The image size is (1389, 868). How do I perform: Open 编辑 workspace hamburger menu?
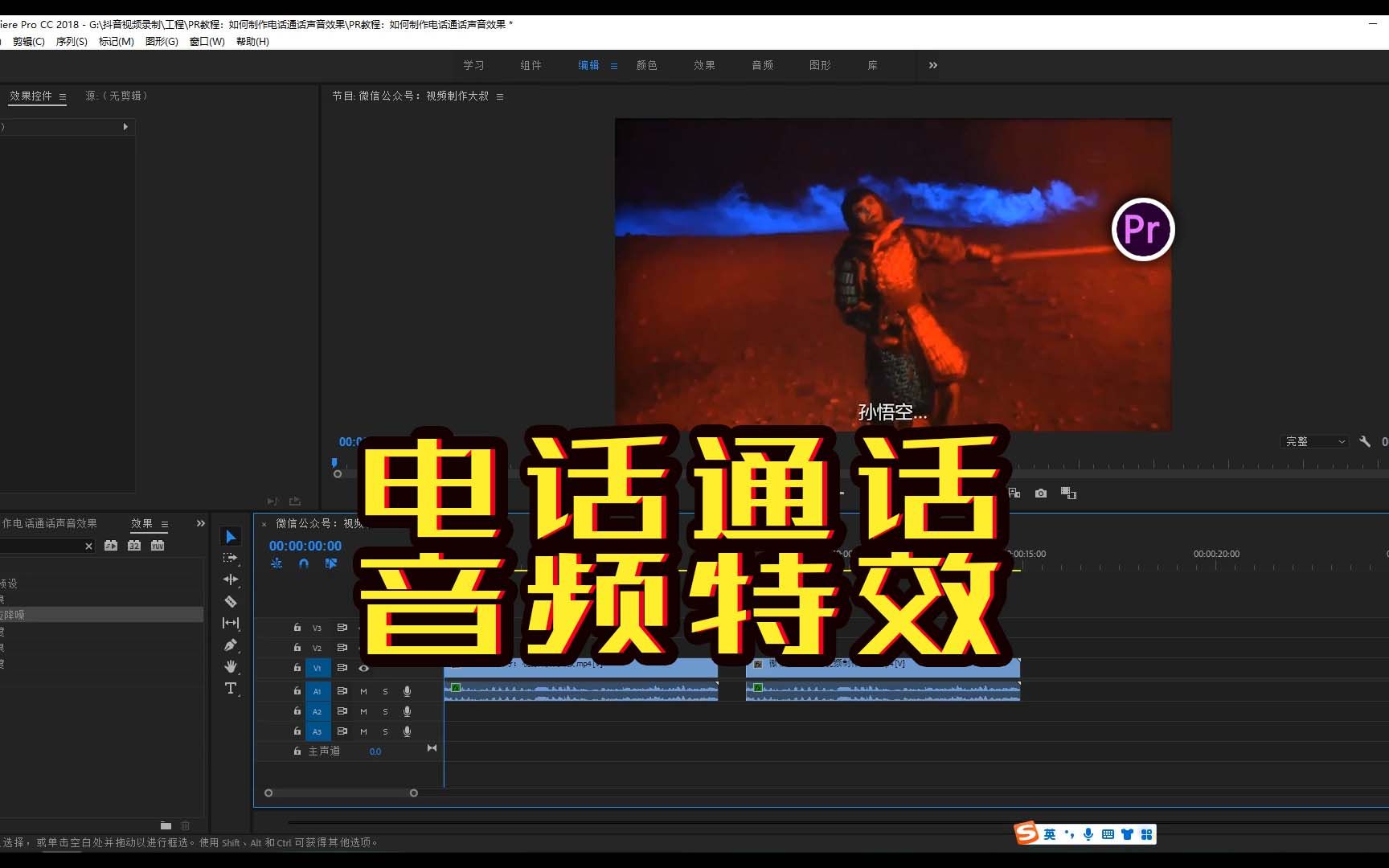point(614,66)
